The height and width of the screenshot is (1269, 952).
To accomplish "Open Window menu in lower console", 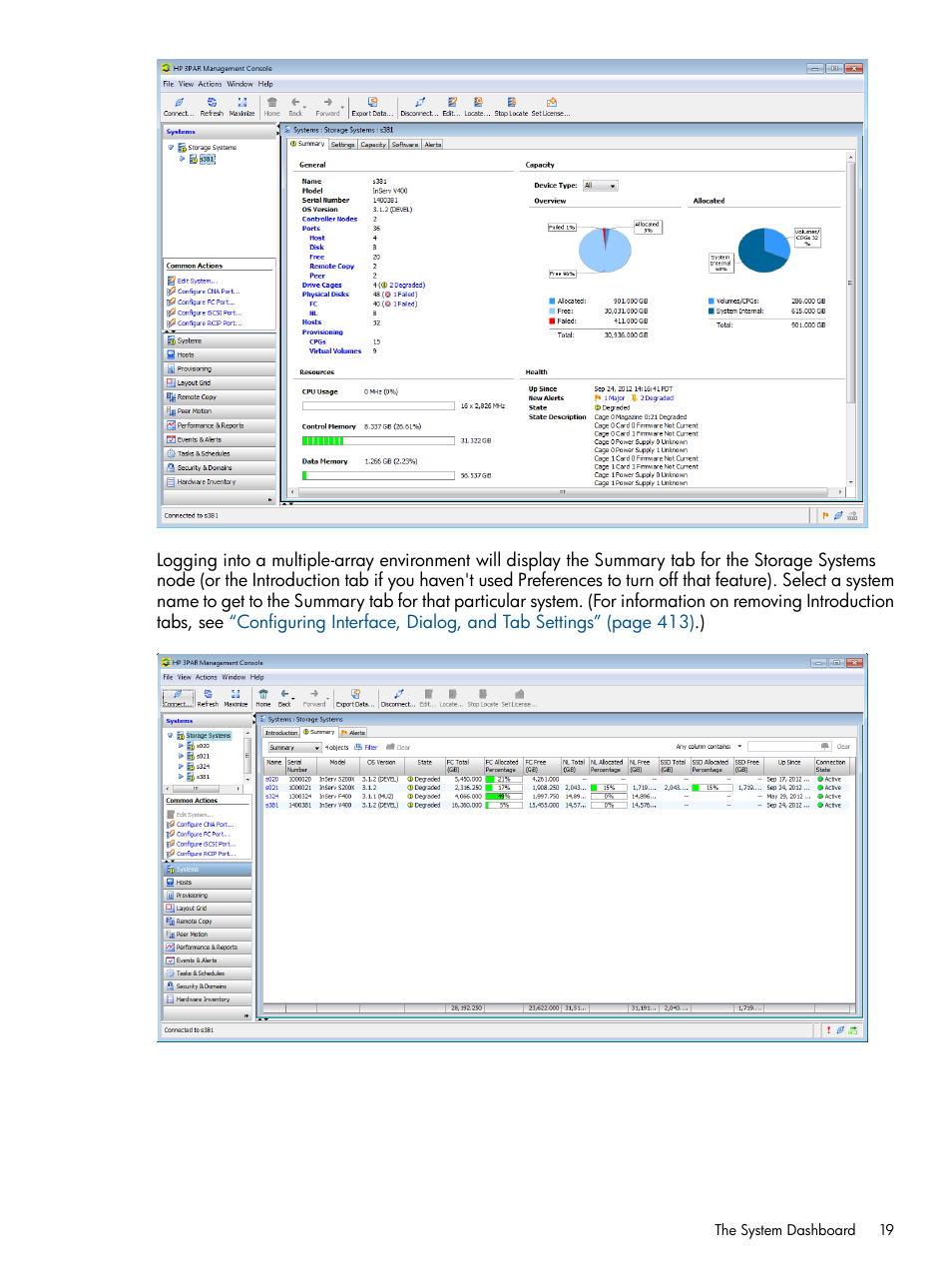I will (x=234, y=677).
